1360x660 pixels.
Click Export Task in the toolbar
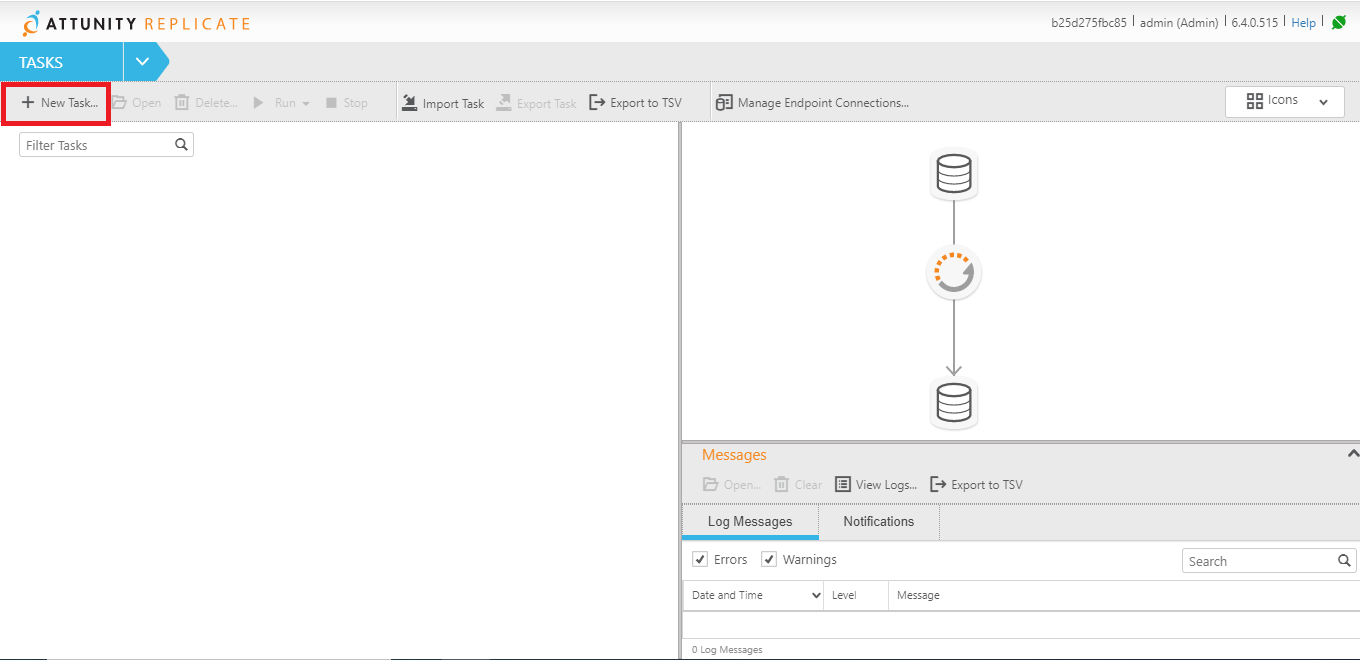[537, 103]
